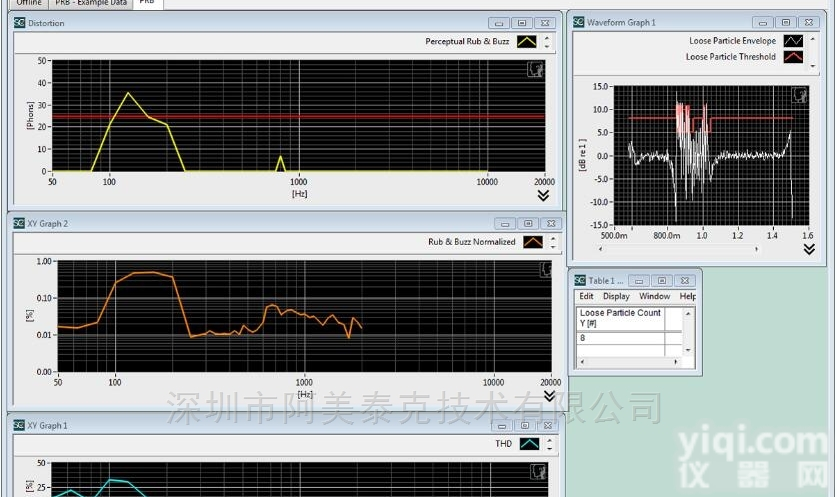
Task: Click the Rub & Buzz Normalized plot swatch
Action: click(534, 242)
